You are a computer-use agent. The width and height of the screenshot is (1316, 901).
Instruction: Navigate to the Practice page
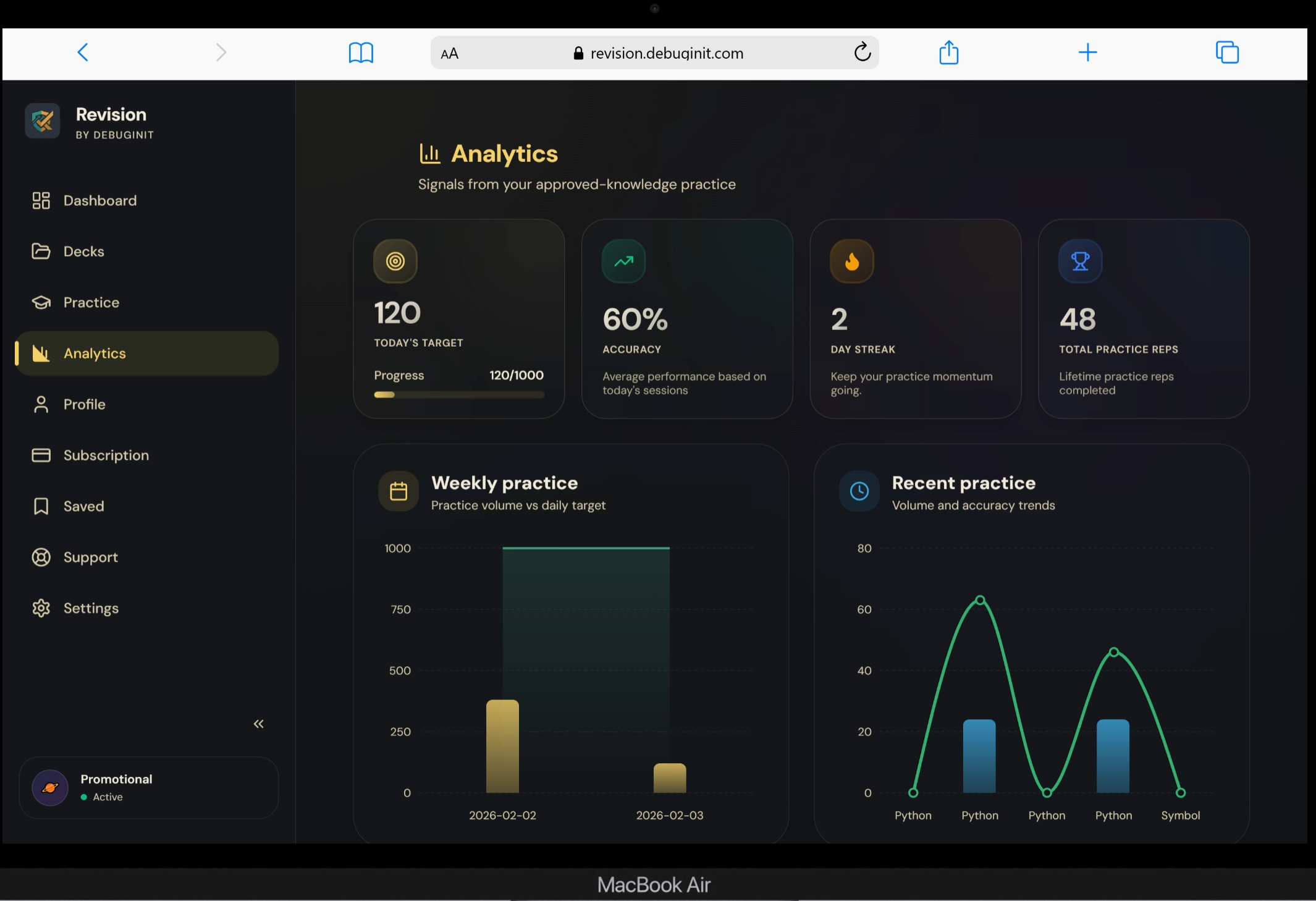tap(91, 303)
